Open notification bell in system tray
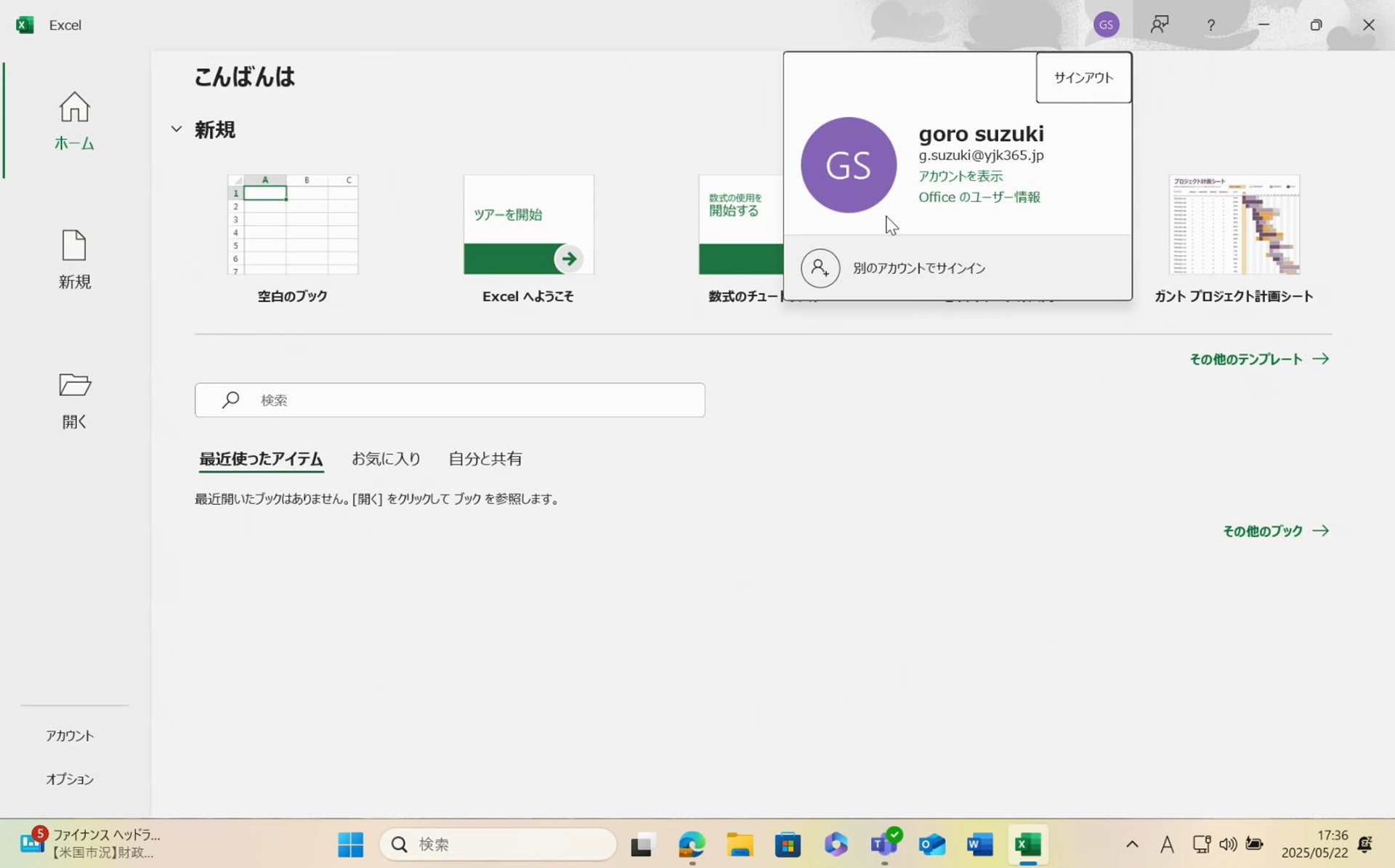 pyautogui.click(x=1365, y=844)
